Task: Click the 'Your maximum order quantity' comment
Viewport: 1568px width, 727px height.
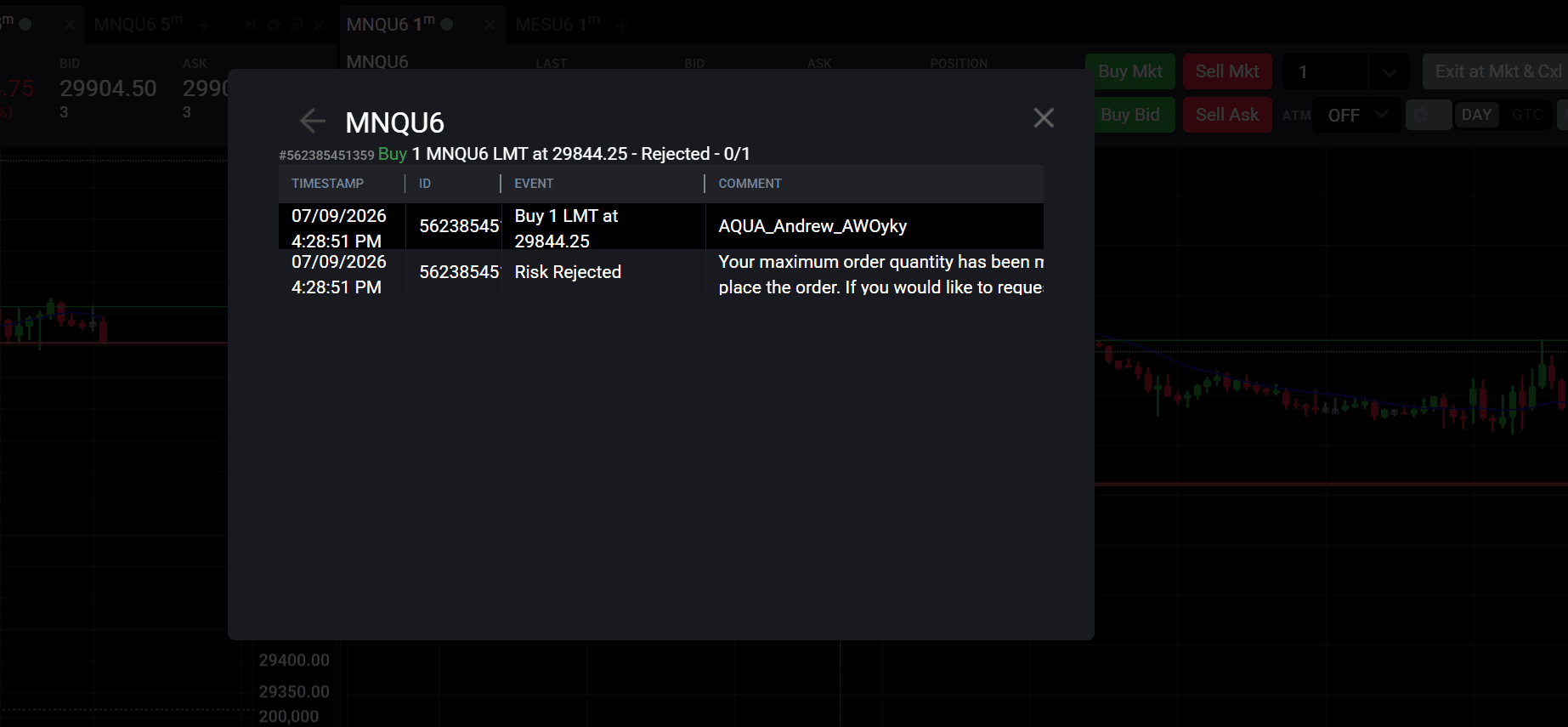Action: click(x=875, y=274)
